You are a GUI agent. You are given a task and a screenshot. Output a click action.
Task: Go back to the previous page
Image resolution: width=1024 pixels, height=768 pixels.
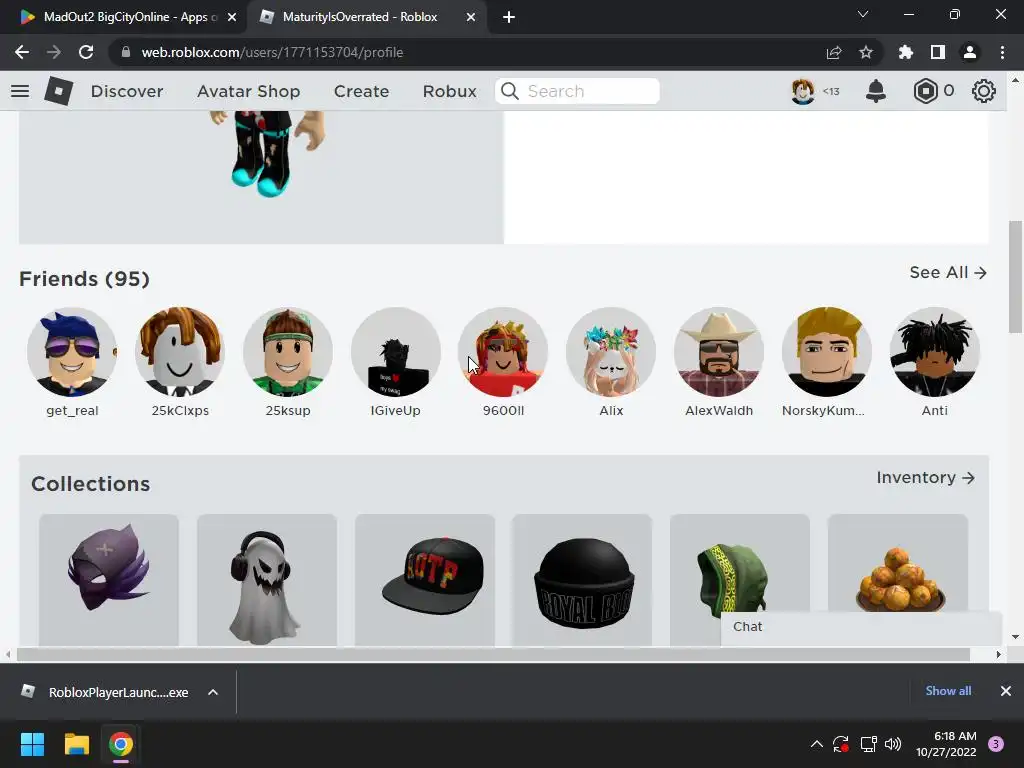[22, 52]
